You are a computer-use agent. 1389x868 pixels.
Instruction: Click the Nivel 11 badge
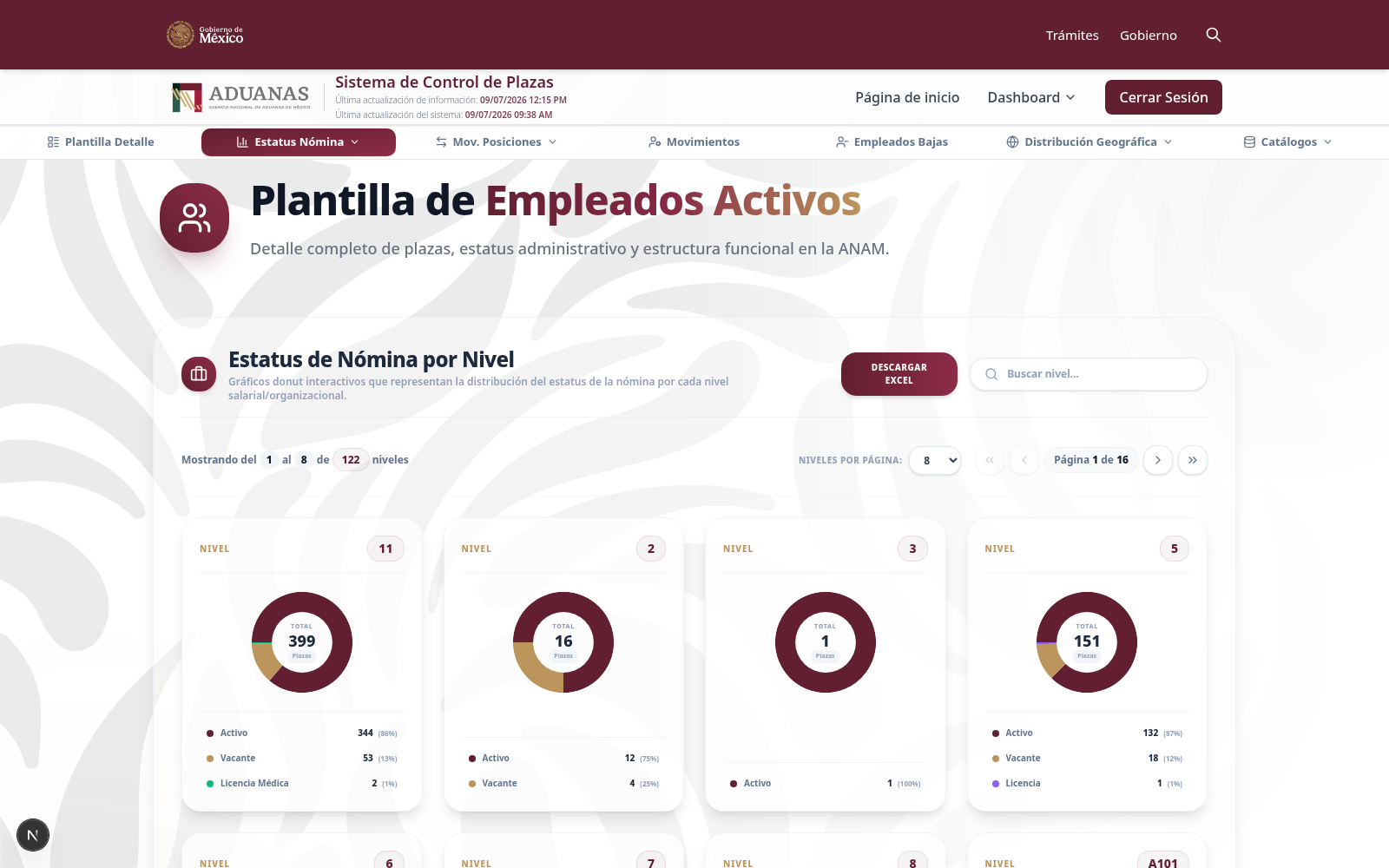(x=385, y=549)
